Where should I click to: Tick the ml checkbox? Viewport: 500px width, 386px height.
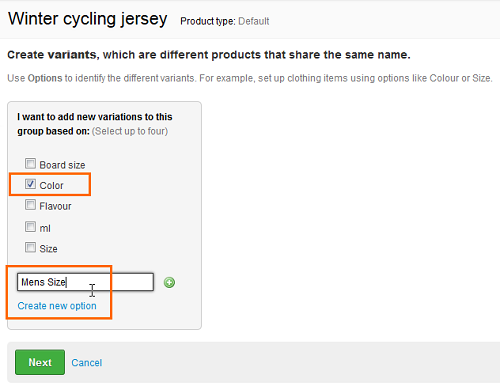[x=30, y=227]
